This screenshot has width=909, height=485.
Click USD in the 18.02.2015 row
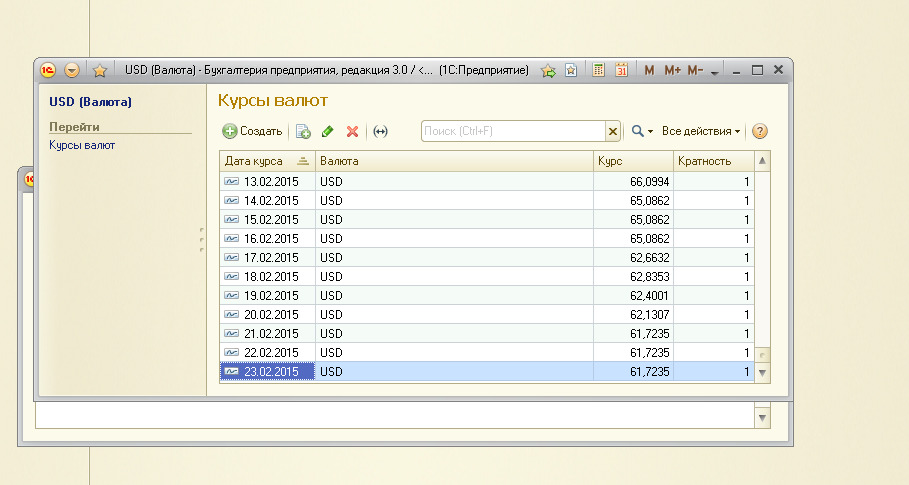click(331, 276)
